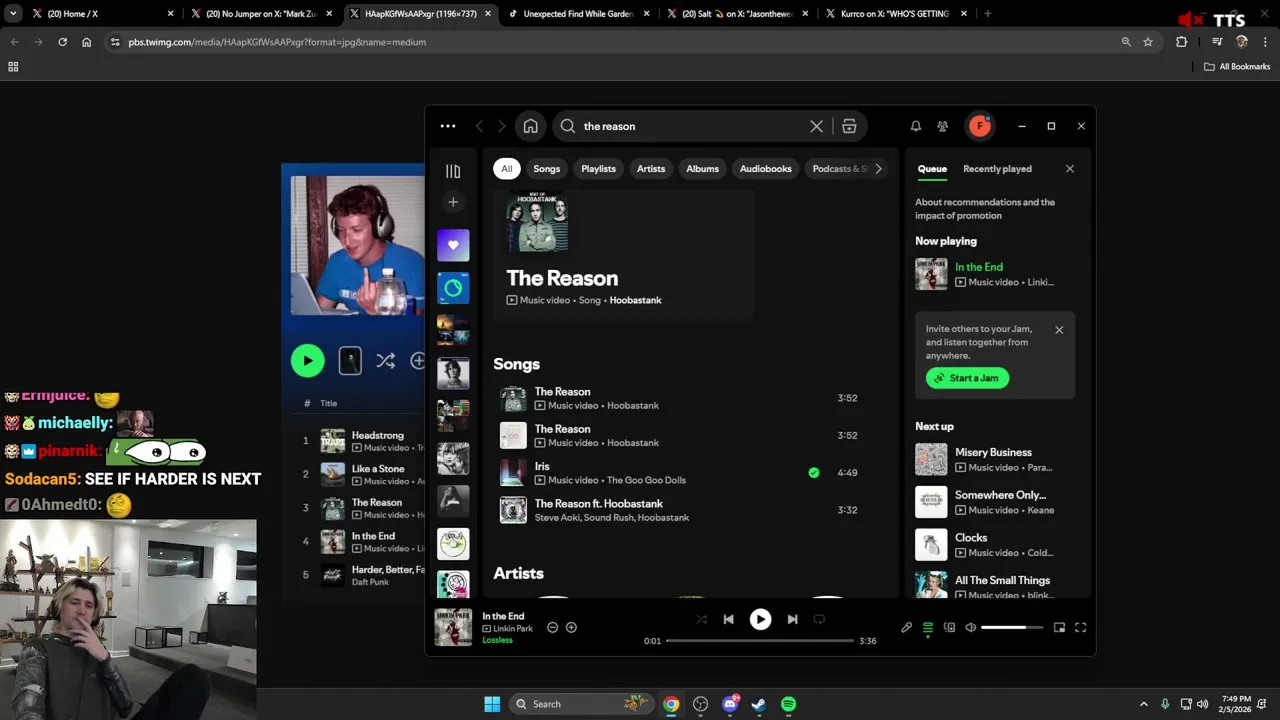
Task: Select the All filter chip
Action: pos(506,169)
